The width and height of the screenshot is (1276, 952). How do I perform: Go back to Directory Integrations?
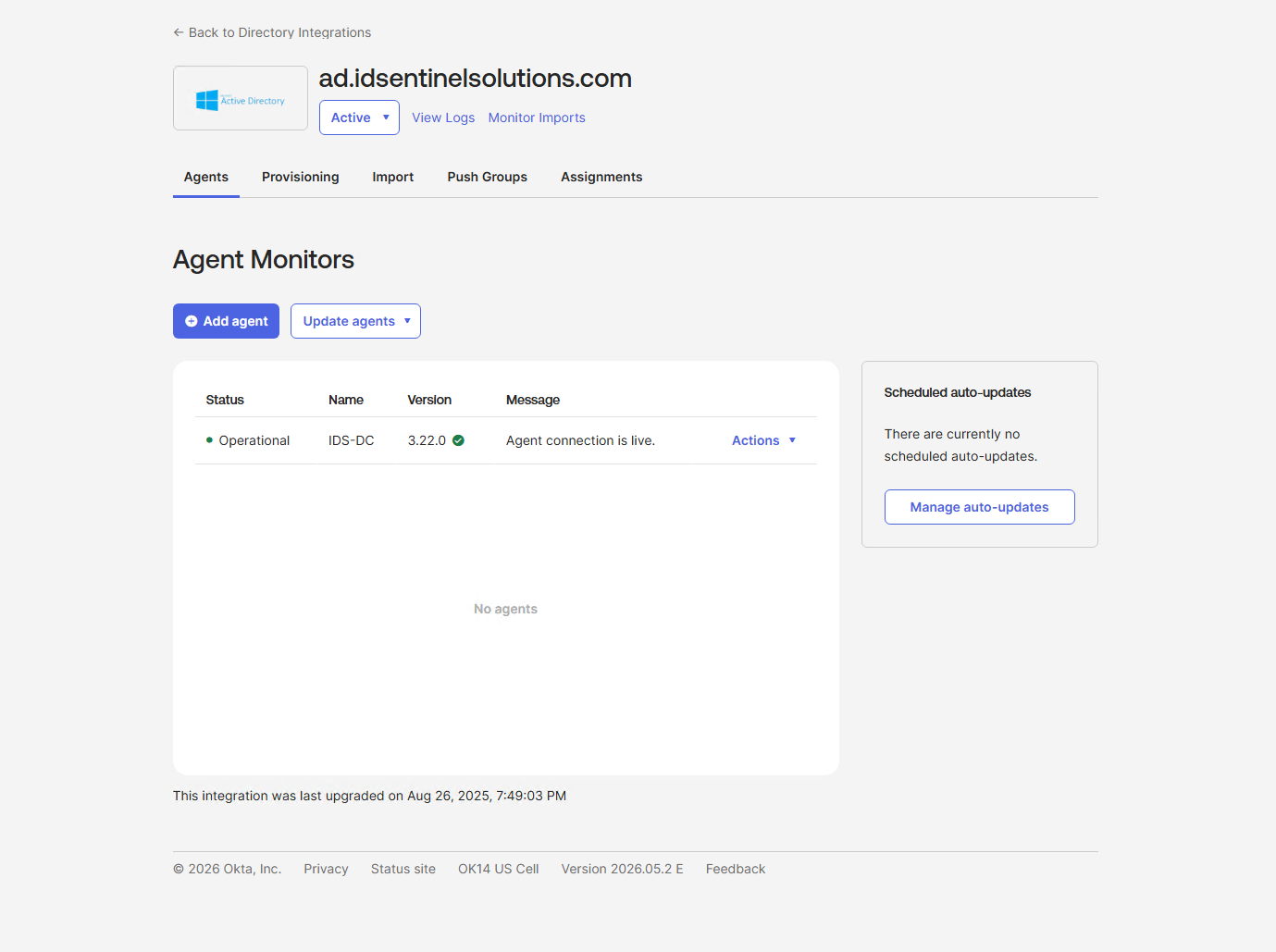[x=272, y=32]
